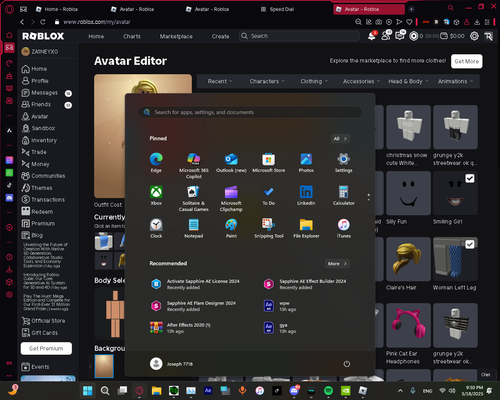The width and height of the screenshot is (500, 400).
Task: Open Photos pinned app
Action: [x=306, y=163]
